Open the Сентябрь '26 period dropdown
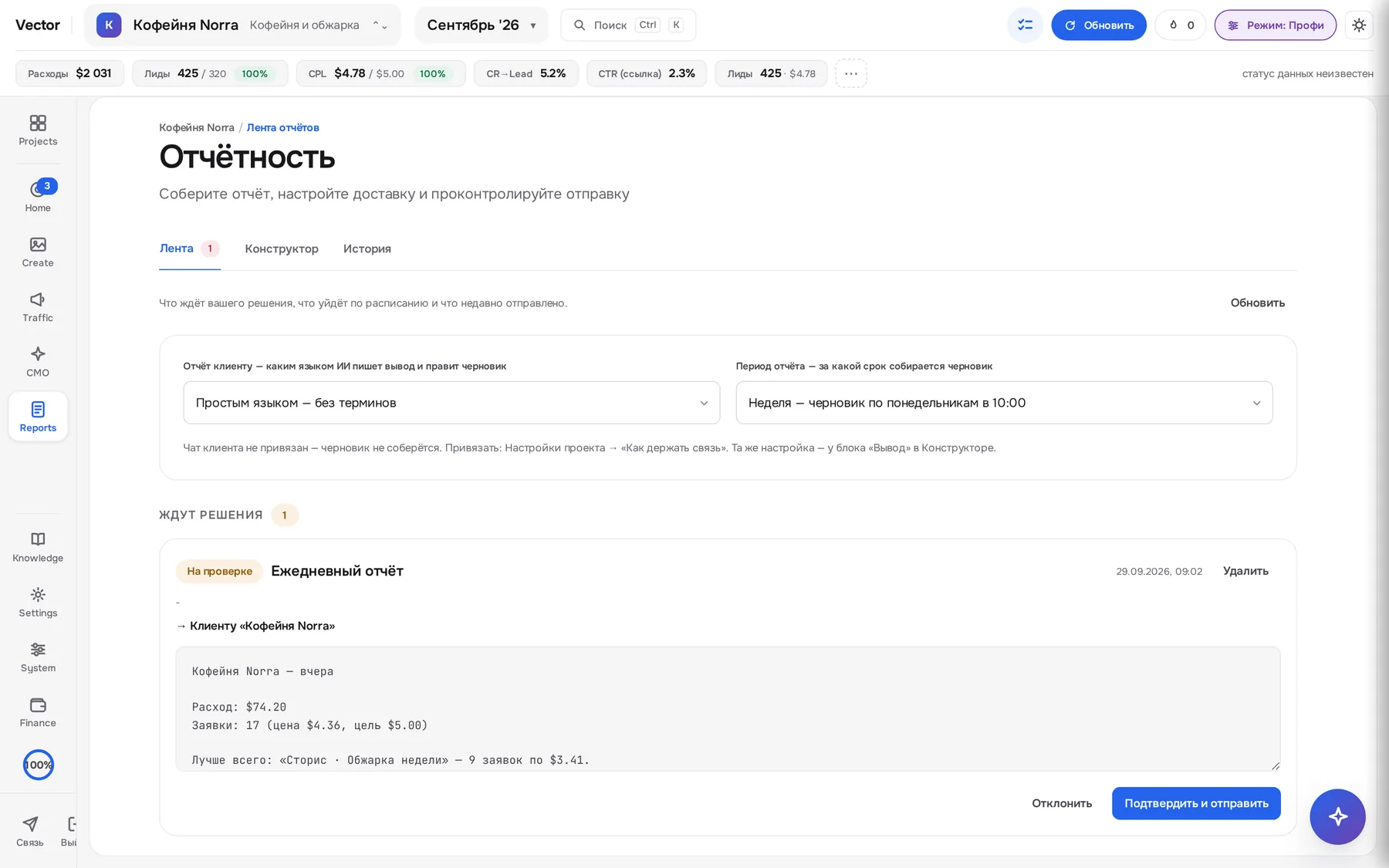Screen dimensions: 1389x868 pyautogui.click(x=482, y=25)
